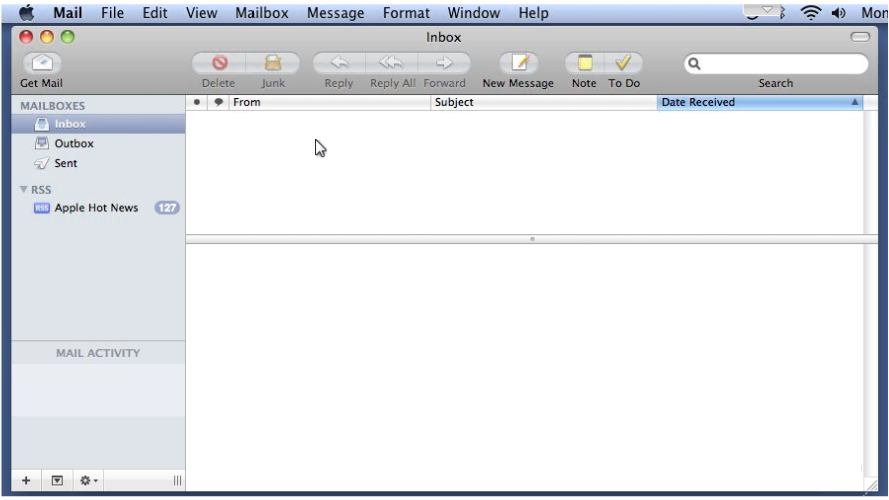The width and height of the screenshot is (889, 500).
Task: Click the Search input field
Action: 776,63
